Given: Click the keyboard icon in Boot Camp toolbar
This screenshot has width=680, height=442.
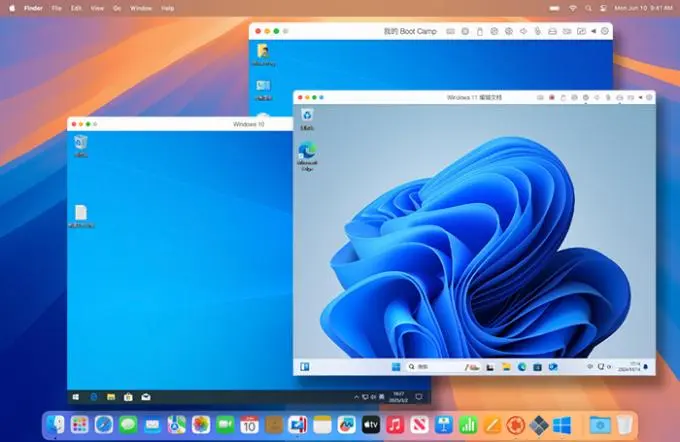Looking at the screenshot, I should tap(451, 31).
